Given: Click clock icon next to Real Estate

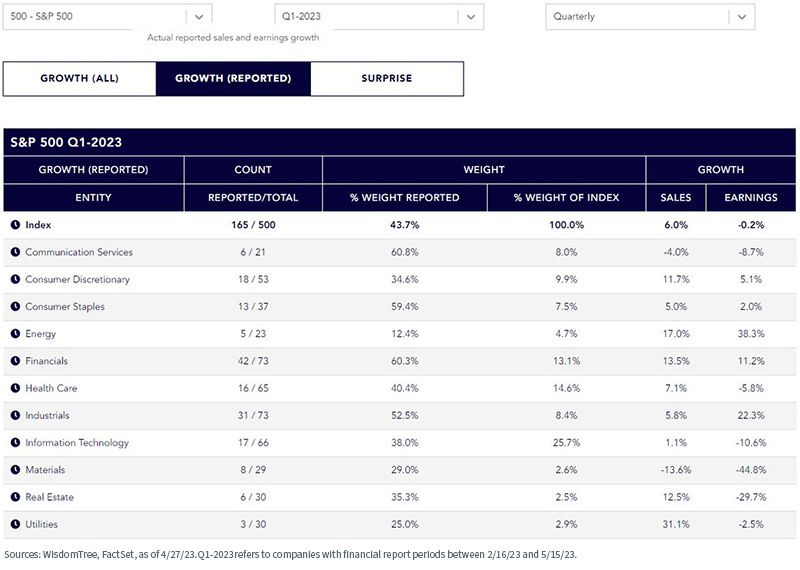Looking at the screenshot, I should (15, 497).
